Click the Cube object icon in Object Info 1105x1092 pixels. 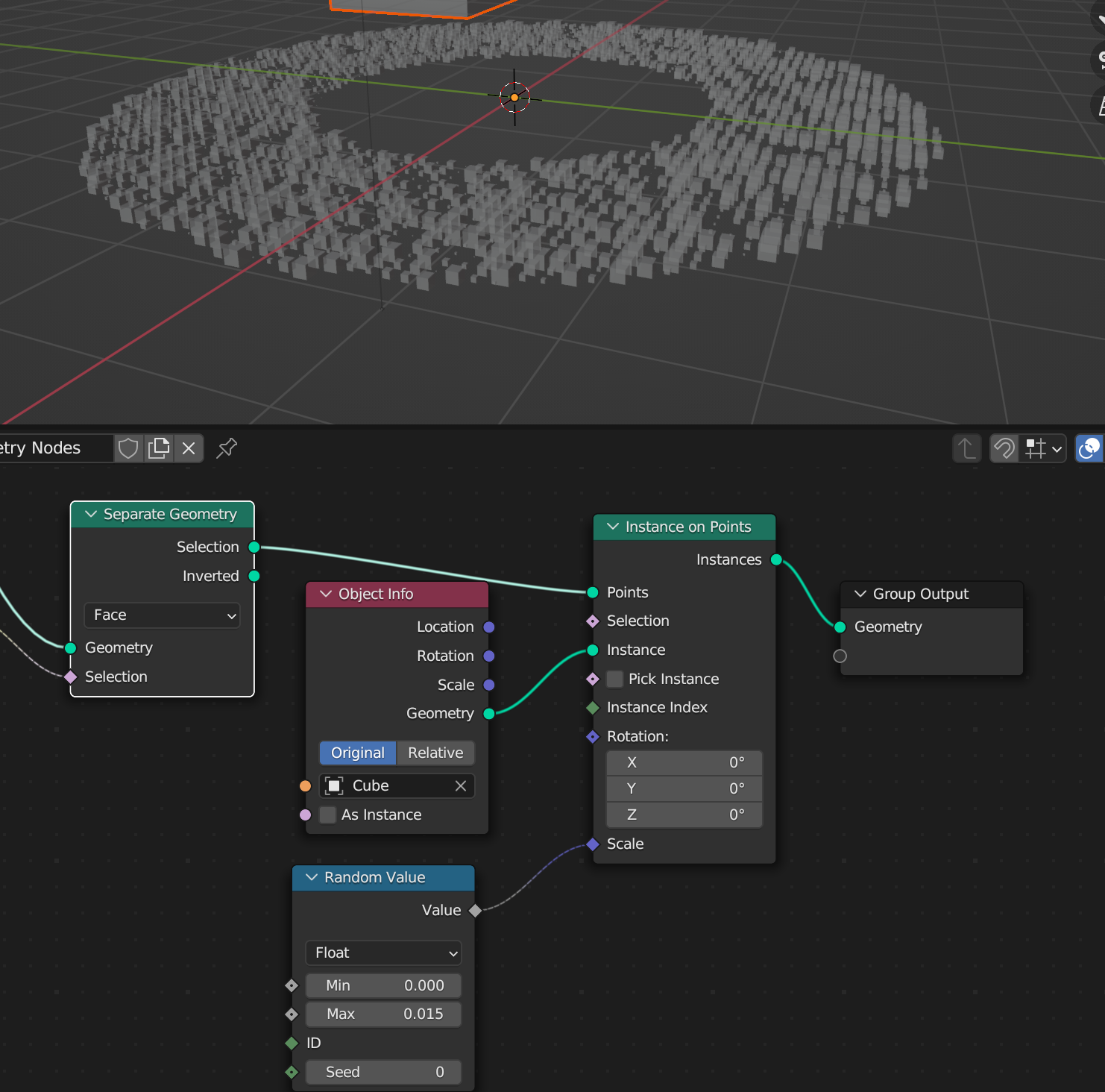point(335,786)
